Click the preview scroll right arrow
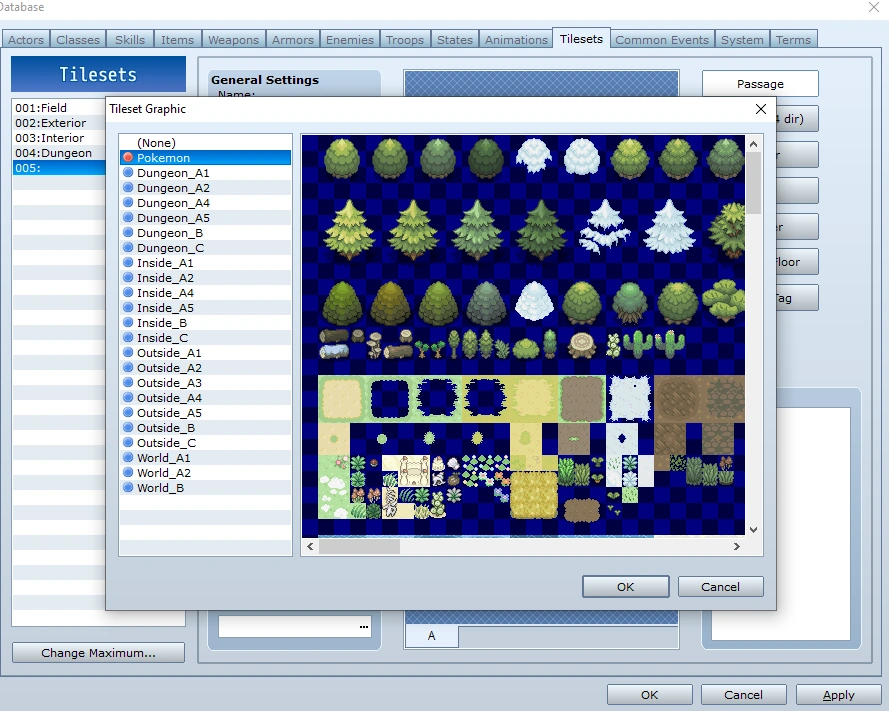The height and width of the screenshot is (711, 889). 736,547
